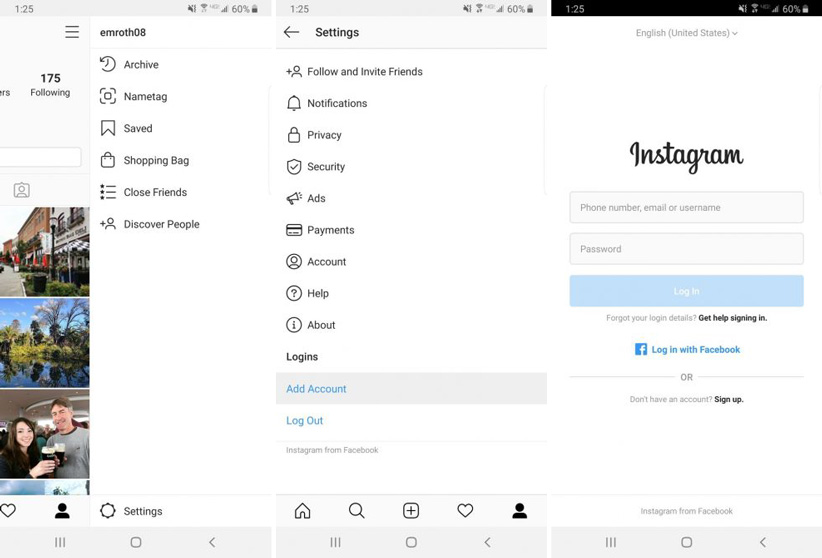Tap Get help signing in link
Viewport: 822px width, 558px height.
tap(732, 318)
